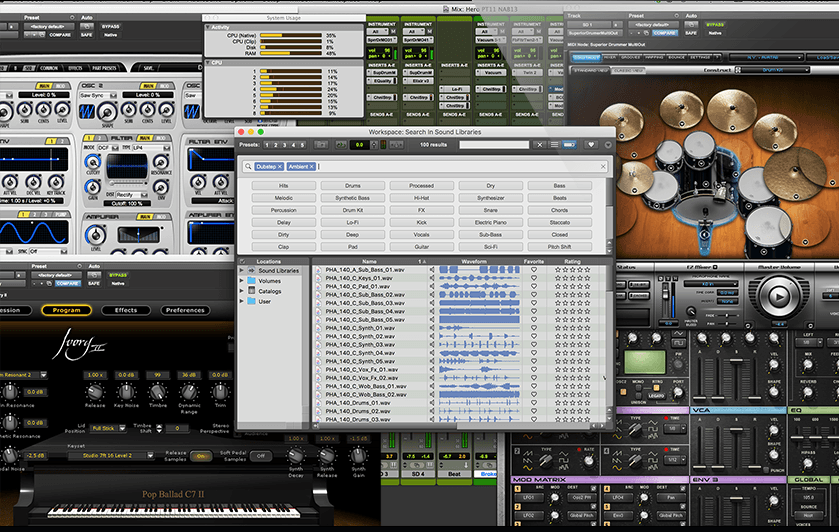Click the waveform view toggle in Workspace toolbar
The height and width of the screenshot is (532, 839).
click(569, 145)
